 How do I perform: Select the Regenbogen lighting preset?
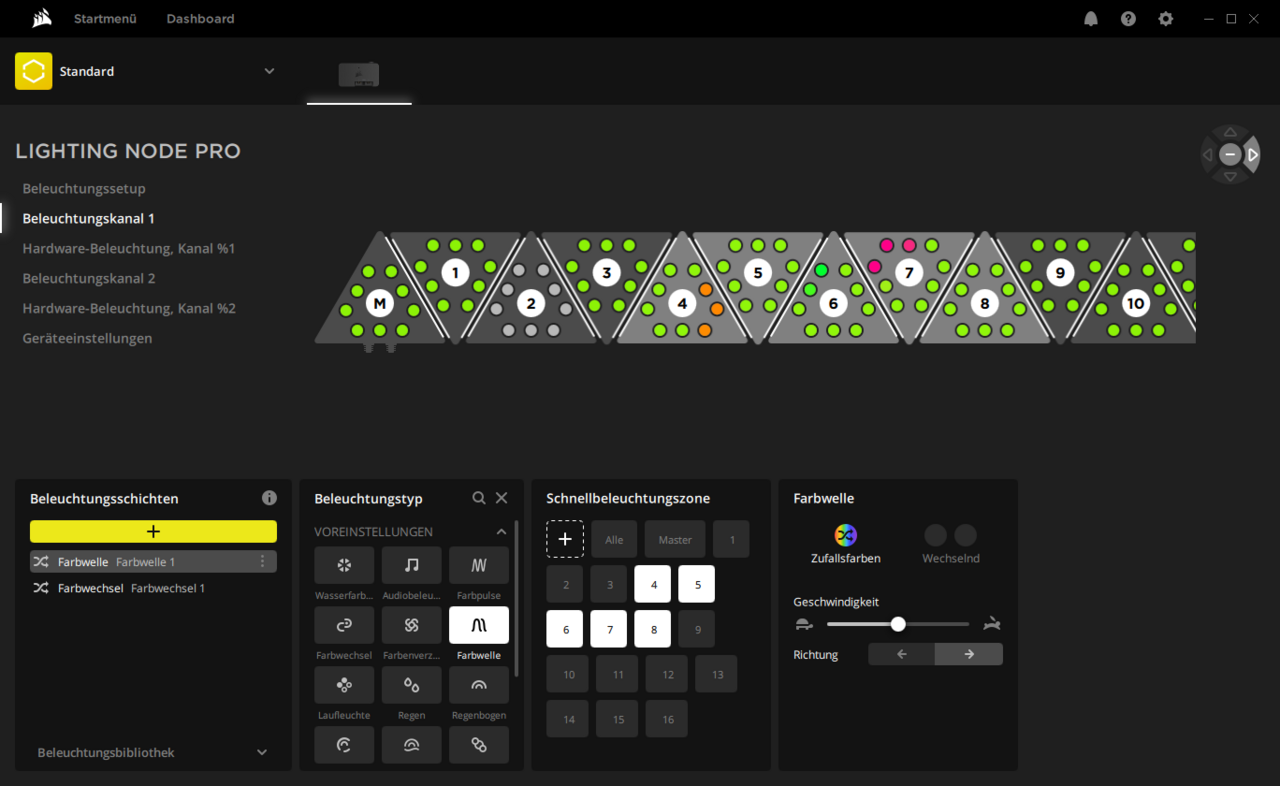pos(478,685)
